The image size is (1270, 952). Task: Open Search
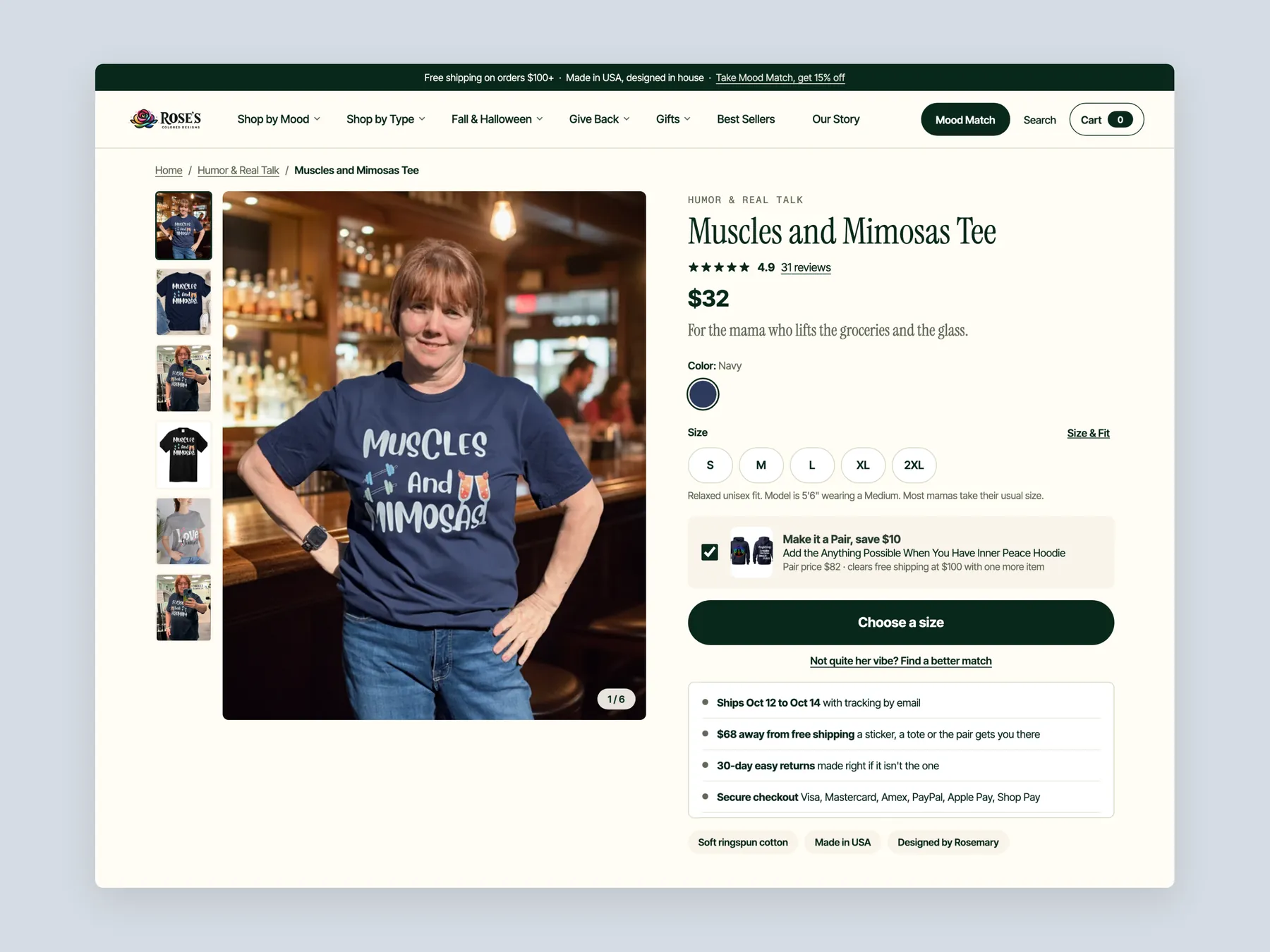[1039, 120]
